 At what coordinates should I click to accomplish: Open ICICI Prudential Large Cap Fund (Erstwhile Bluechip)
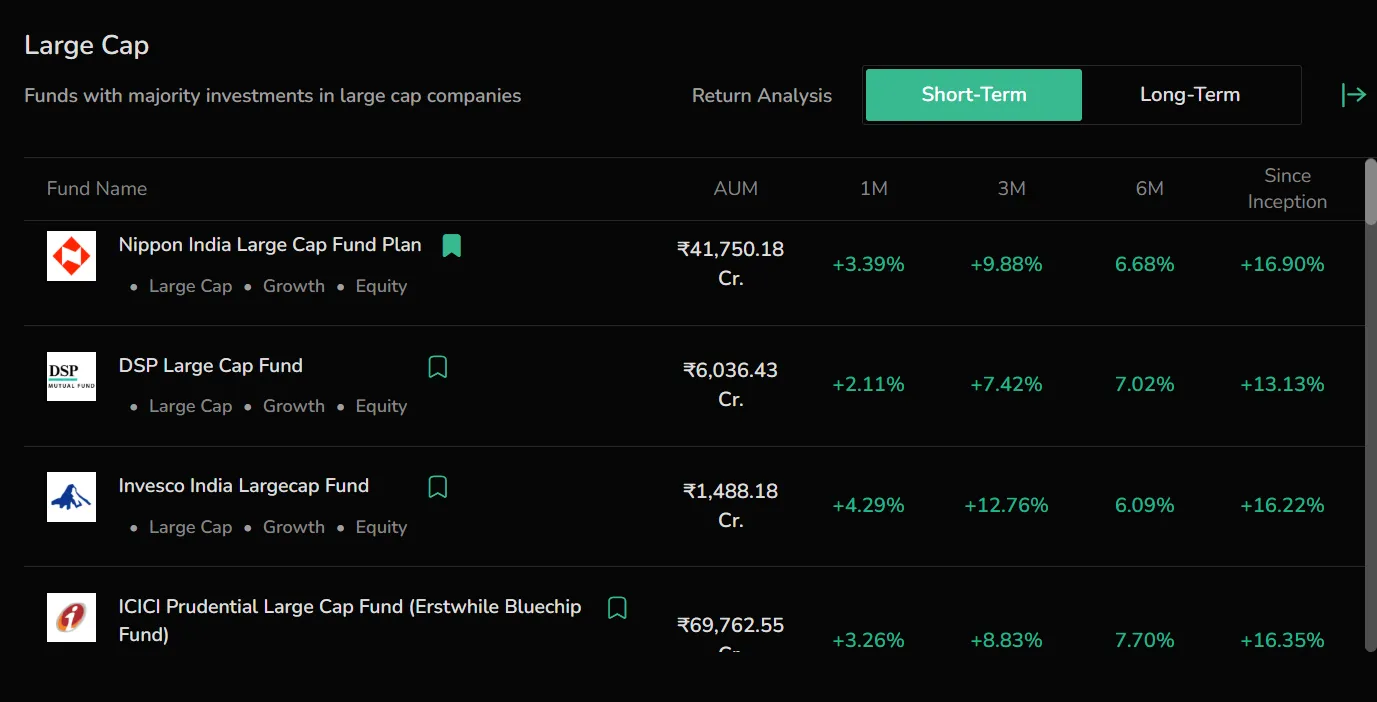click(x=350, y=620)
